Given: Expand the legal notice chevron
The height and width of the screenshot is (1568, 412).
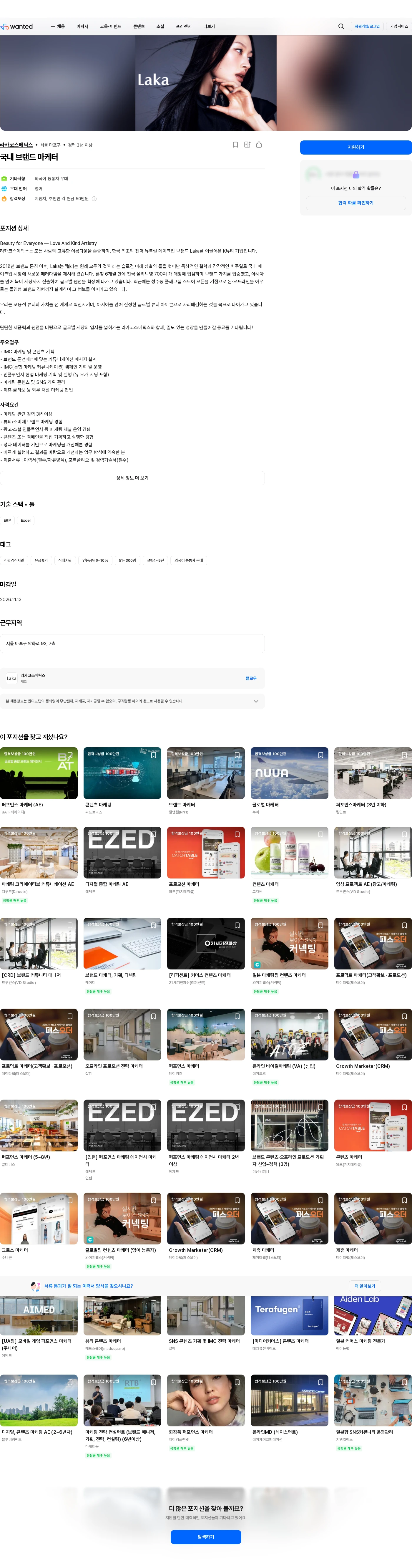Looking at the screenshot, I should (256, 701).
